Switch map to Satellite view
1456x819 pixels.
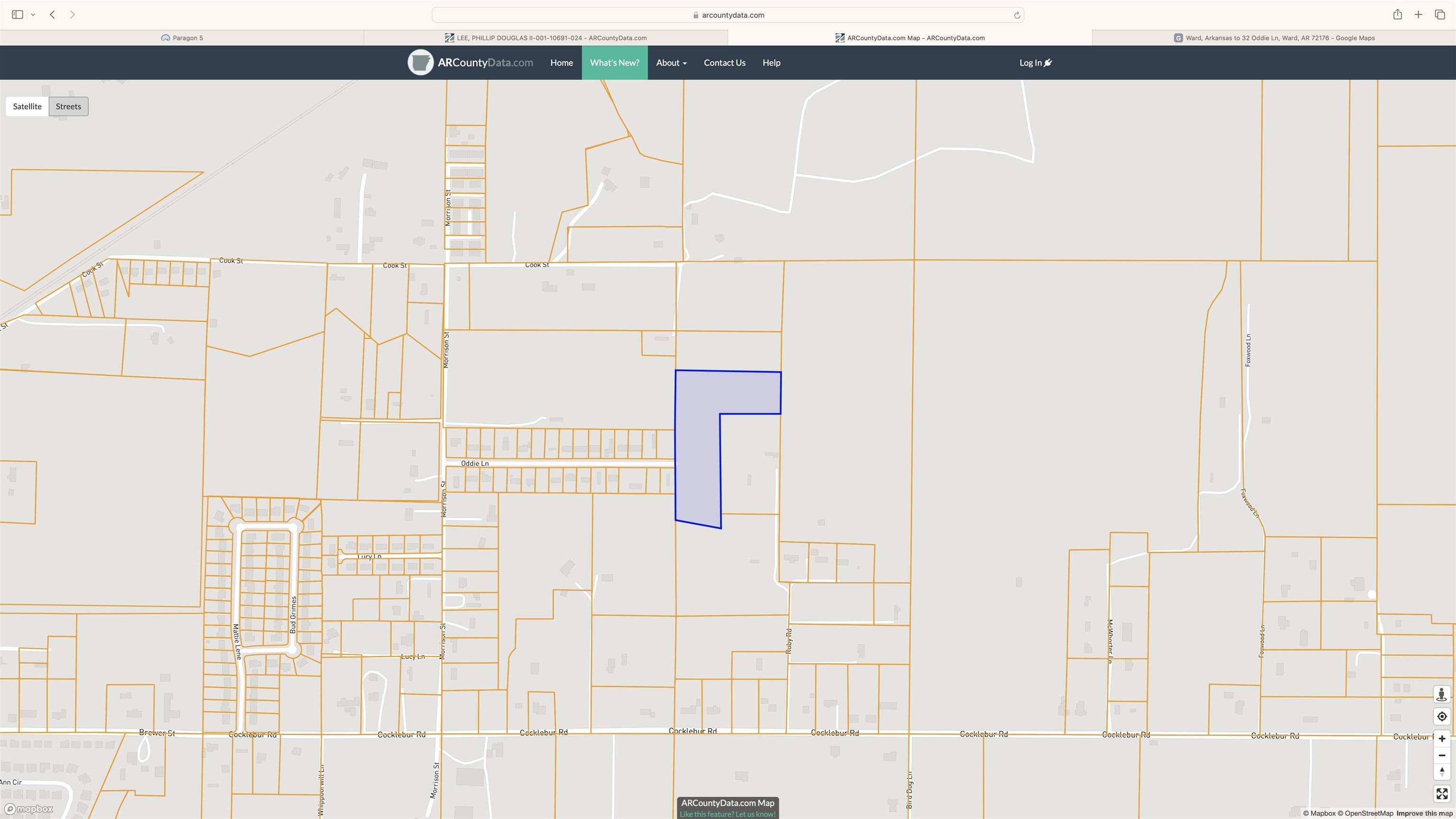click(x=27, y=106)
